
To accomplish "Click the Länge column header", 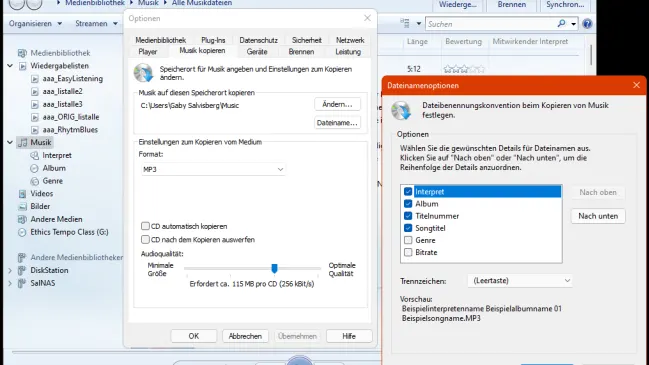I will tap(417, 41).
